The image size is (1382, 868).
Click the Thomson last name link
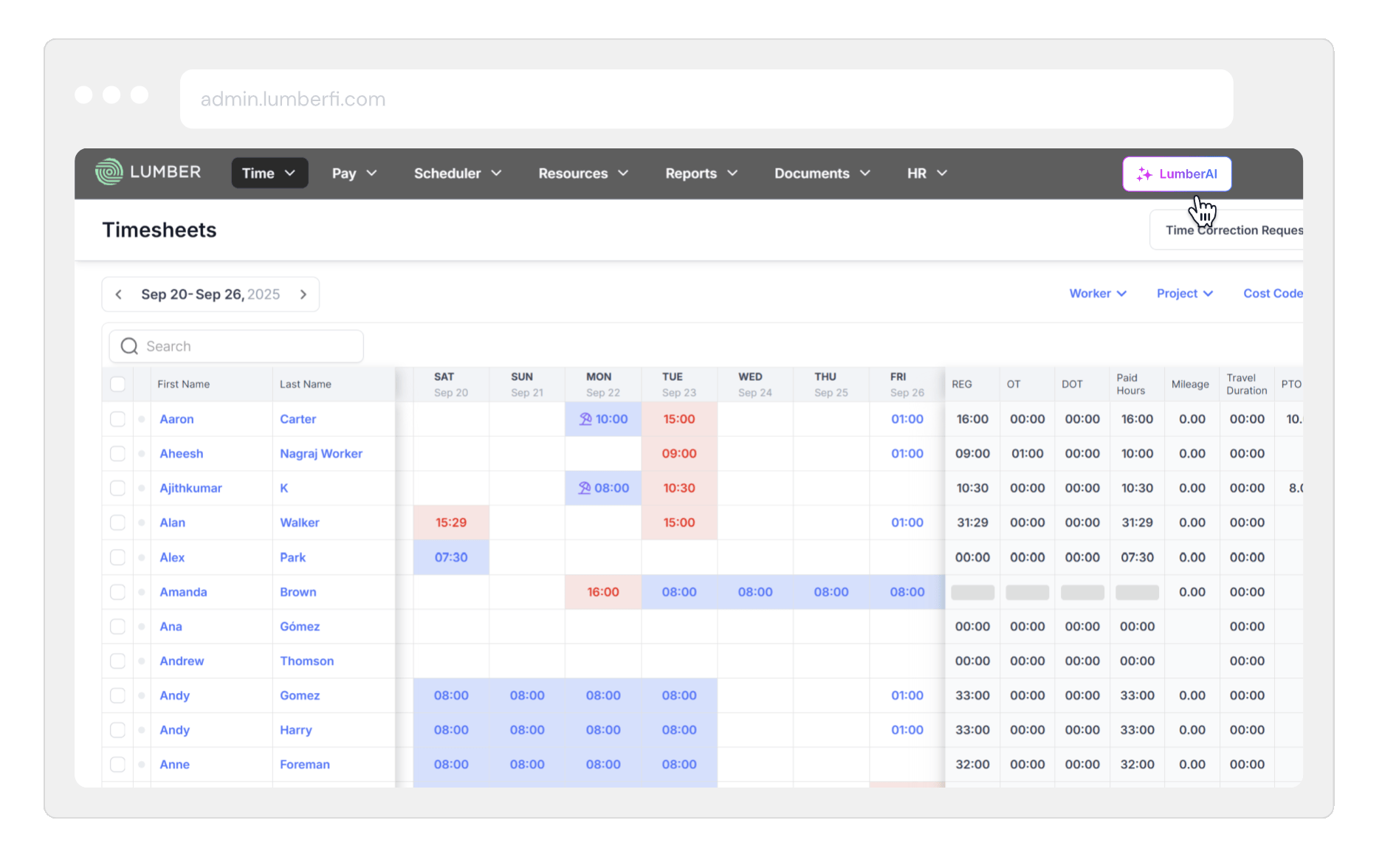307,661
